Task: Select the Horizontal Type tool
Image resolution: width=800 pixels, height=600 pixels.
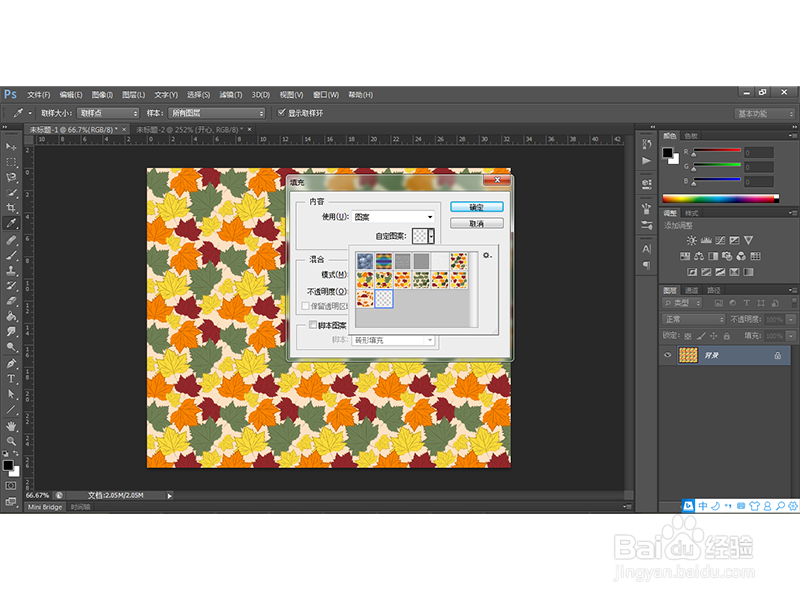Action: click(11, 379)
